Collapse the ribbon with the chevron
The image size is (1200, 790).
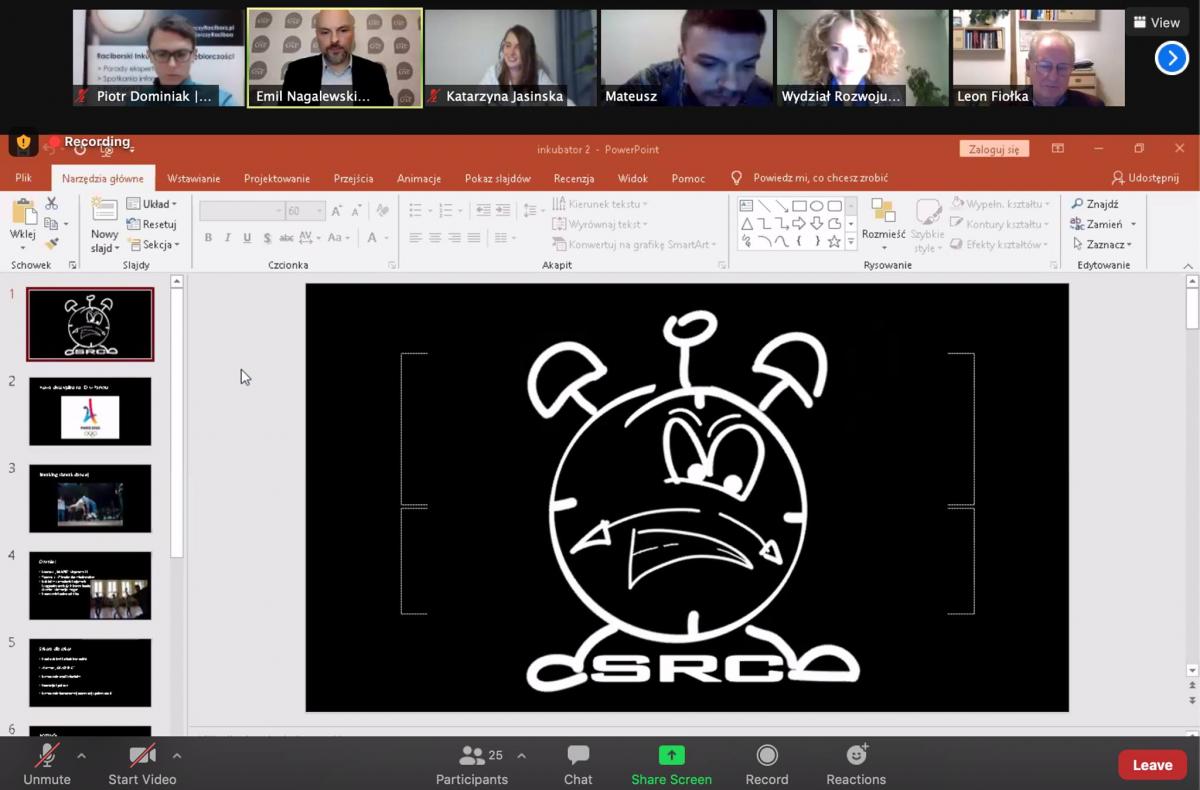pyautogui.click(x=1188, y=266)
